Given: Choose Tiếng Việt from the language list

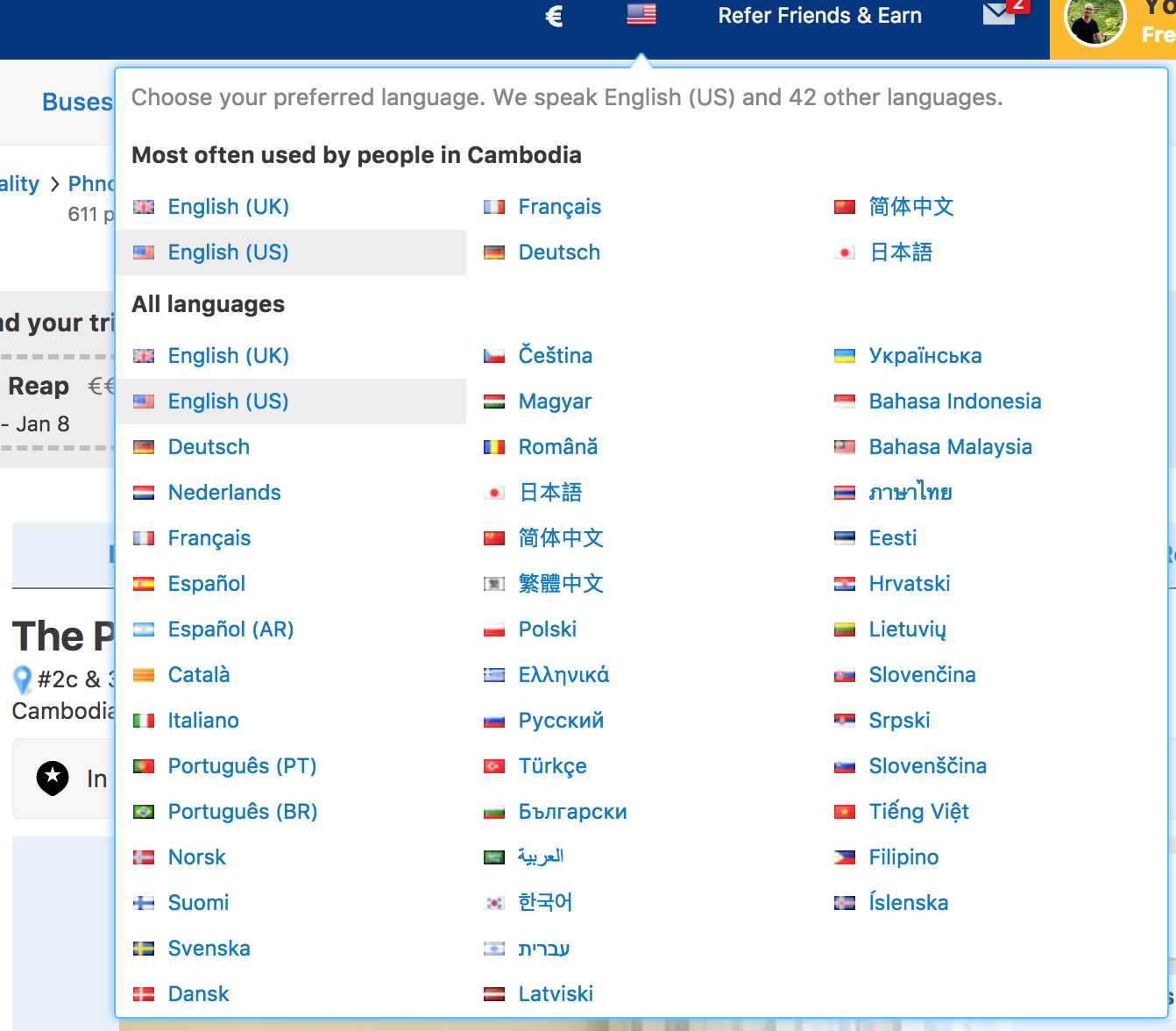Looking at the screenshot, I should pos(918,812).
